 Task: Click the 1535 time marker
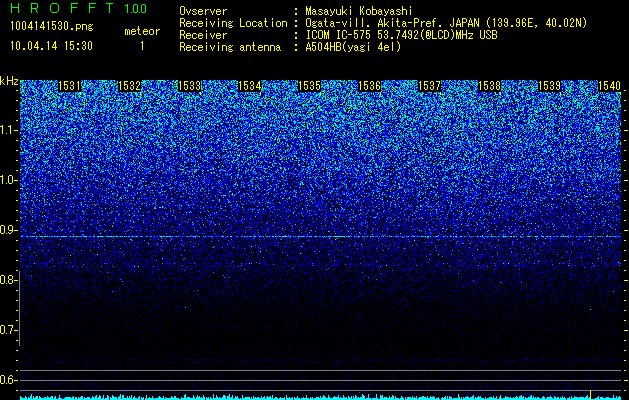[309, 86]
